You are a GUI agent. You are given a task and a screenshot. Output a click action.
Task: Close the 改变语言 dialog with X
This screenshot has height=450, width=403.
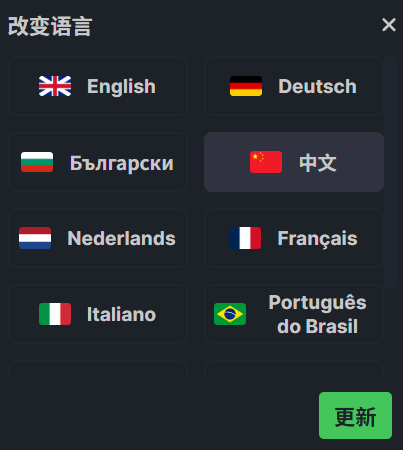click(x=389, y=25)
